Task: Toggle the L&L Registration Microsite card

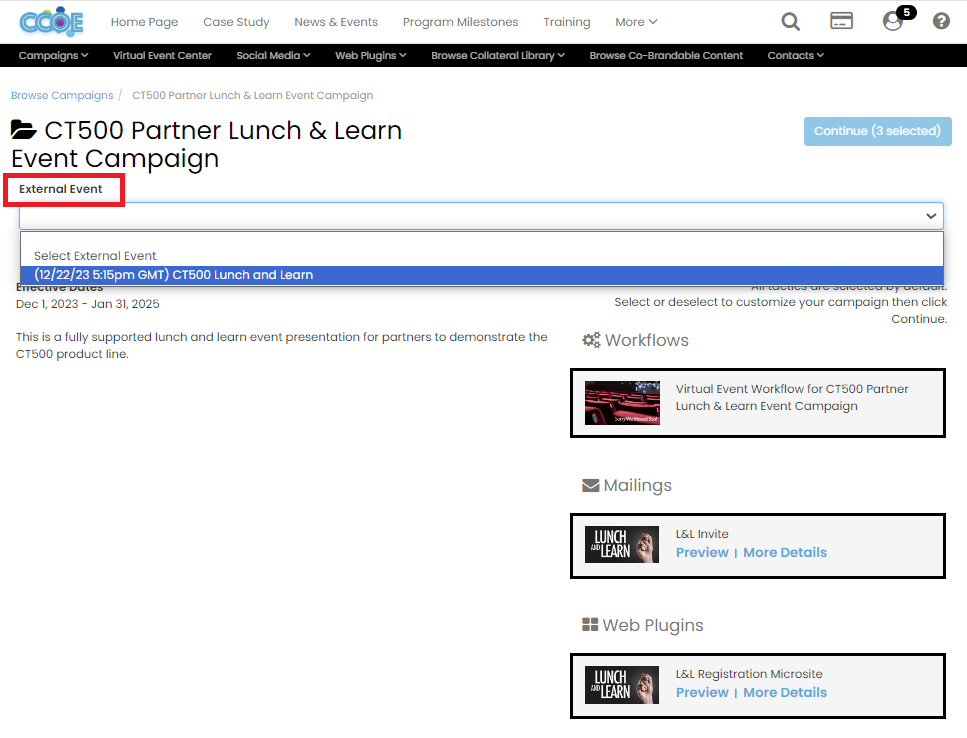Action: coord(757,686)
